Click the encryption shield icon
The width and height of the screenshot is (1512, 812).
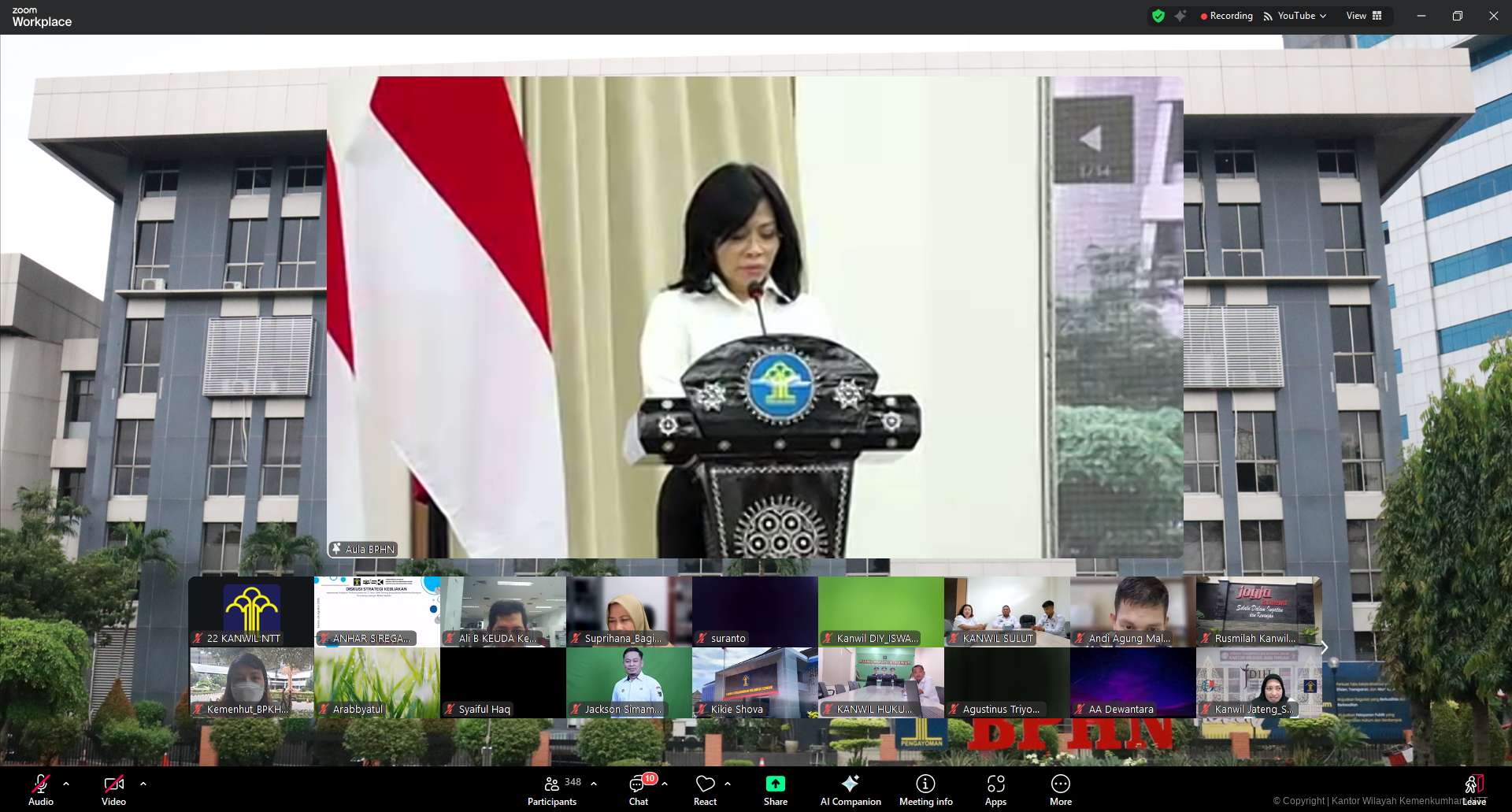point(1158,16)
